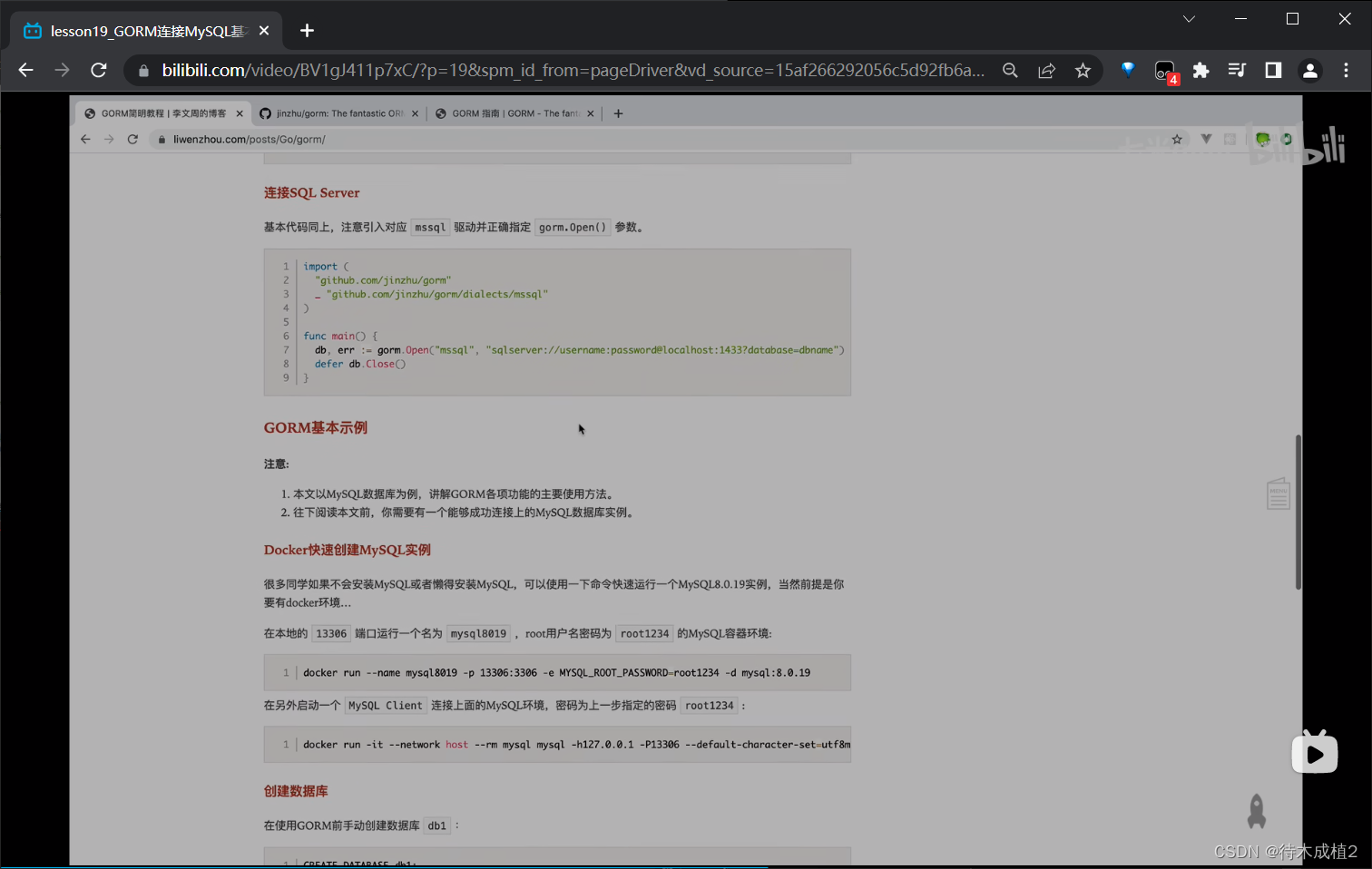Close the GORM简明教程 inner tab
The image size is (1372, 869).
(240, 113)
